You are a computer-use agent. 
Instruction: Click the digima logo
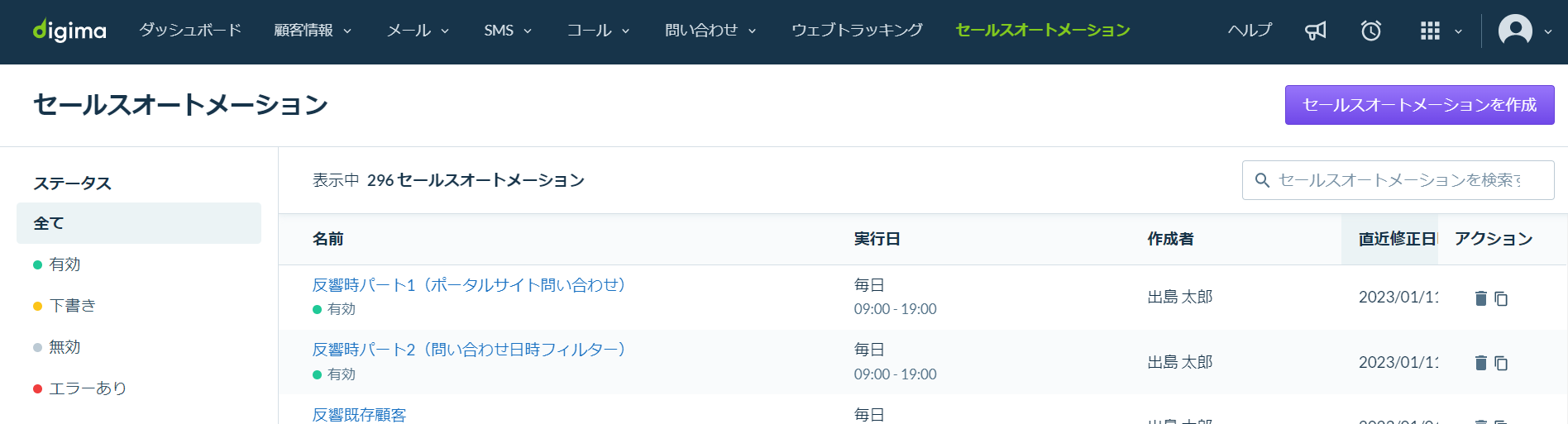tap(69, 31)
